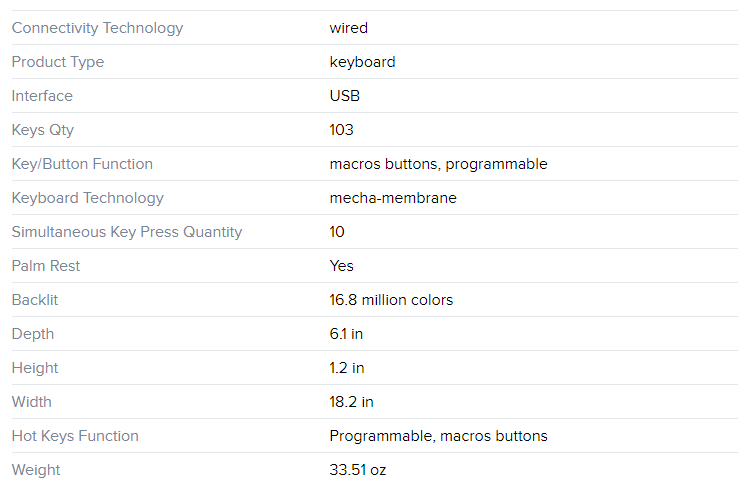This screenshot has height=500, width=738.
Task: Click the Palm Rest label
Action: pyautogui.click(x=46, y=266)
